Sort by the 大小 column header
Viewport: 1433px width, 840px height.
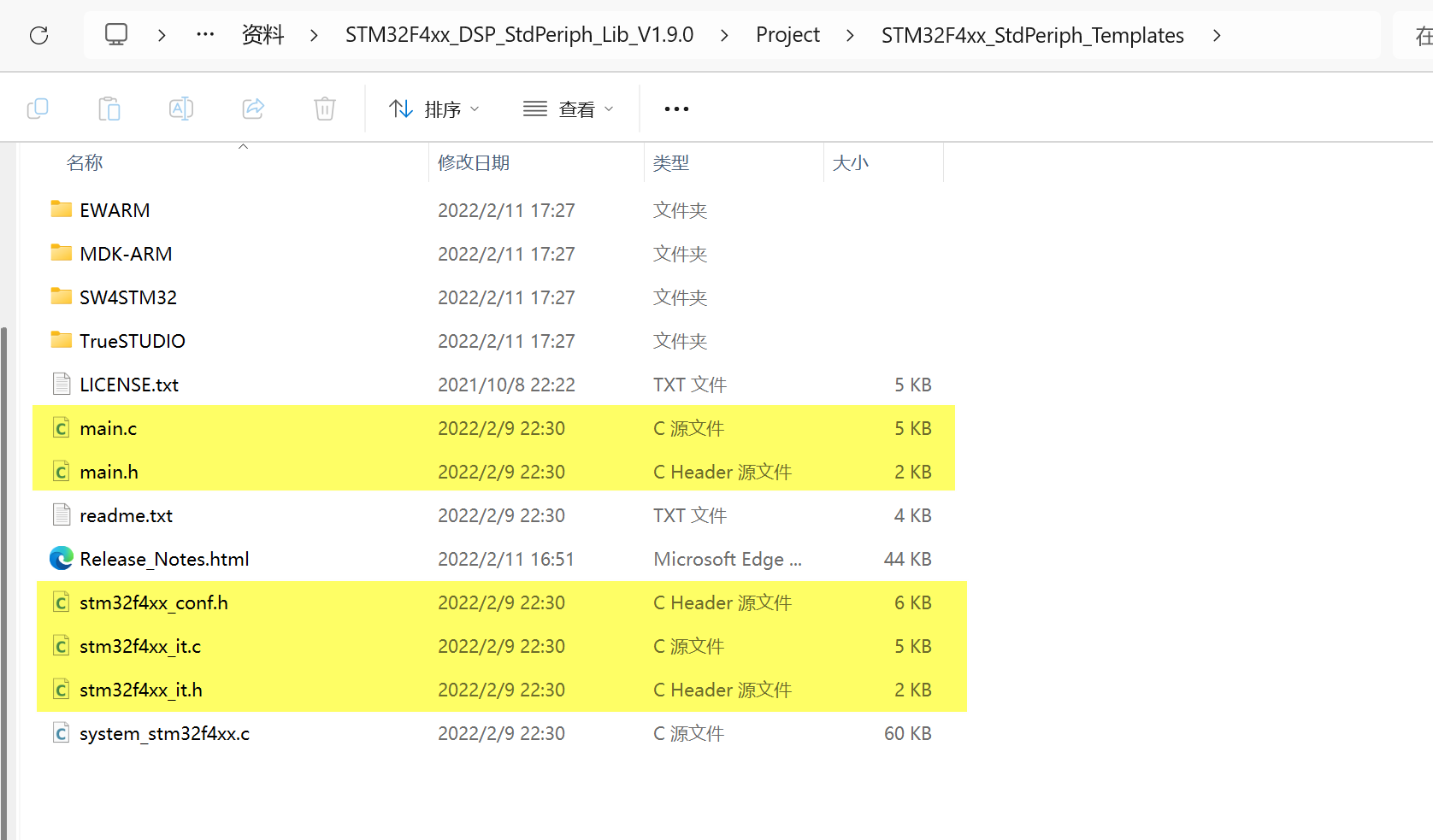coord(851,162)
